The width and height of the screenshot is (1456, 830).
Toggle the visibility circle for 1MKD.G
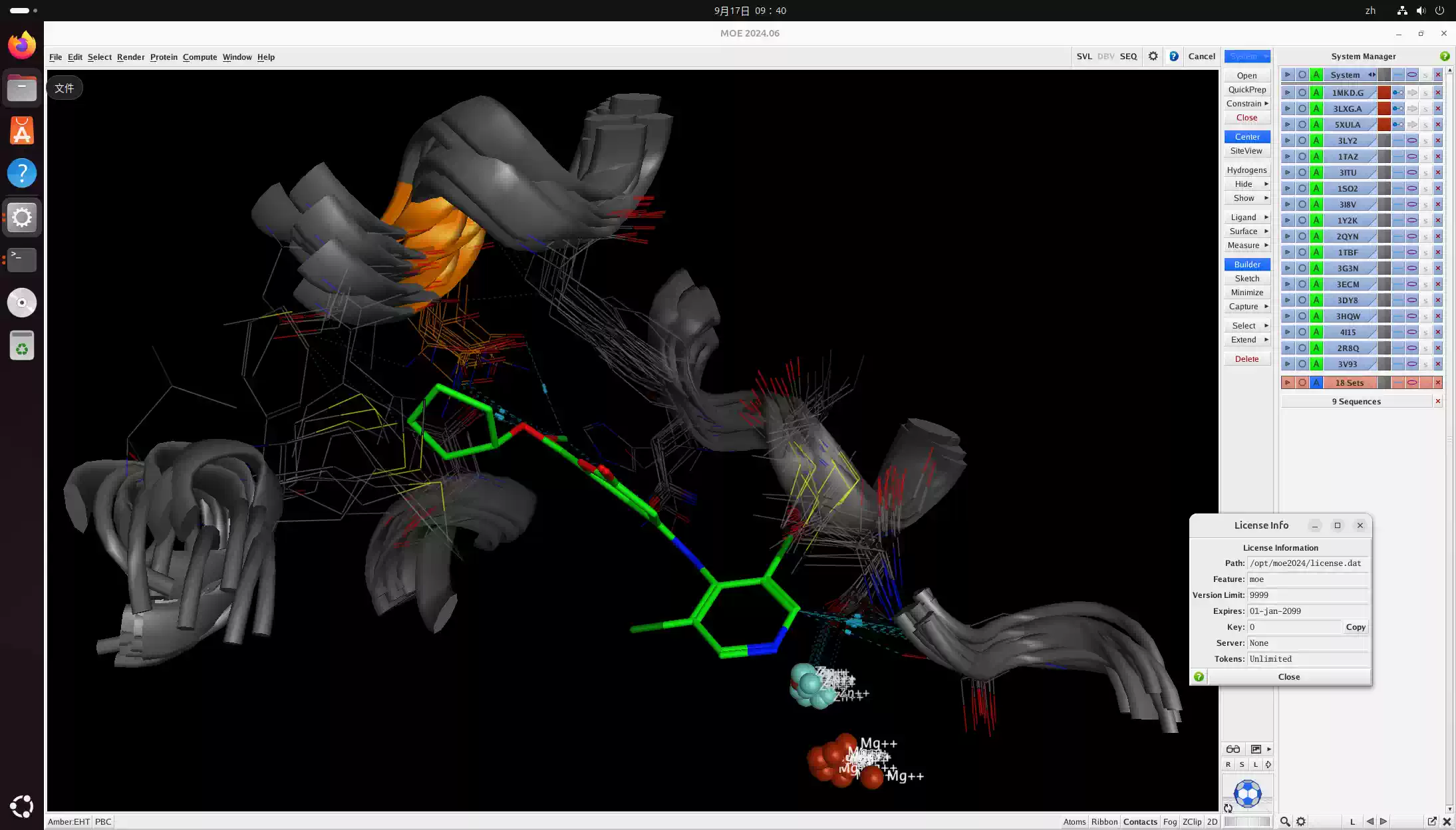[x=1302, y=92]
